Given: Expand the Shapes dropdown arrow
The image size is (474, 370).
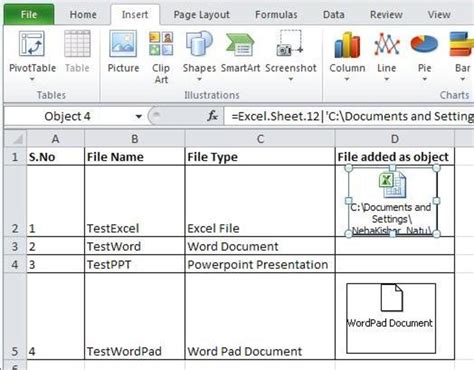Looking at the screenshot, I should pyautogui.click(x=199, y=79).
